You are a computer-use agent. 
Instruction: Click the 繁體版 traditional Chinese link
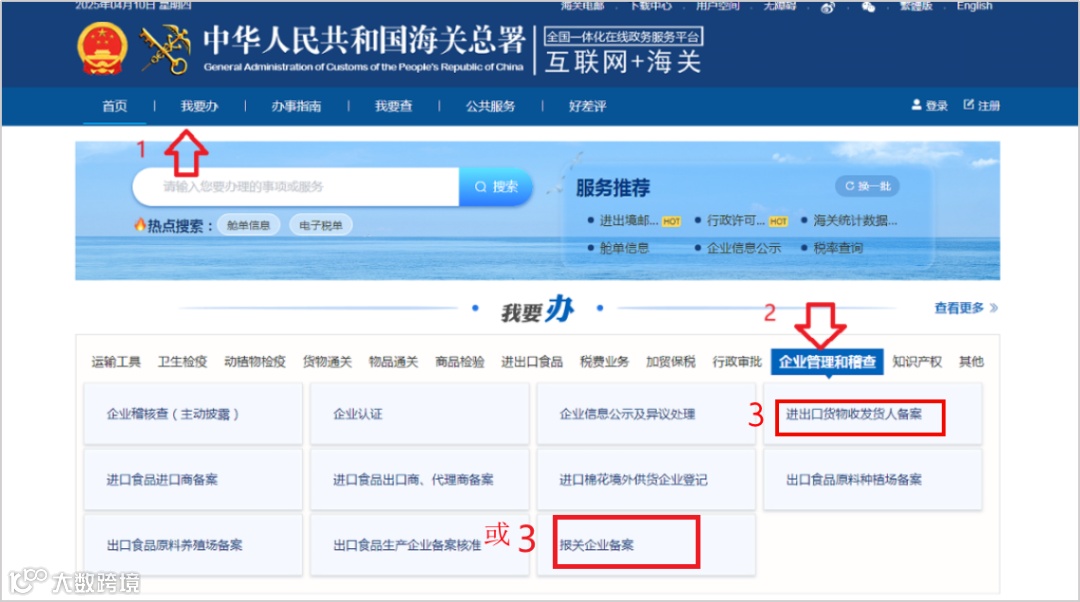point(916,6)
